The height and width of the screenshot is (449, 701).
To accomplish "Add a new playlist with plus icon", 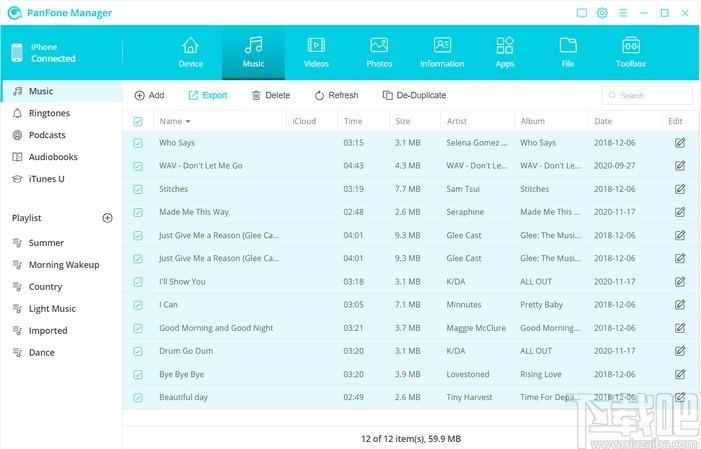I will pyautogui.click(x=107, y=218).
